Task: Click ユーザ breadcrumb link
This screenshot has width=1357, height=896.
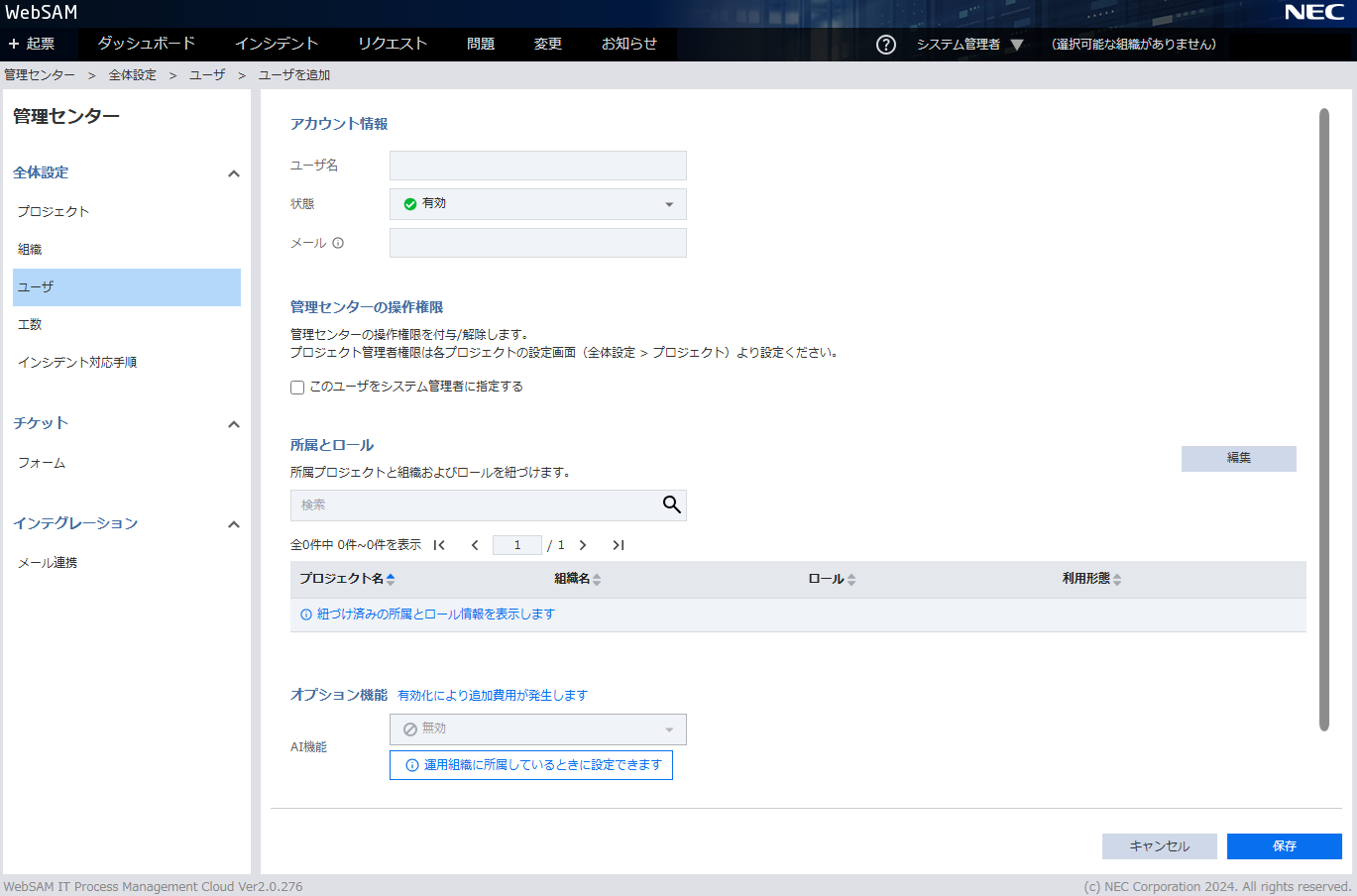Action: pyautogui.click(x=208, y=75)
